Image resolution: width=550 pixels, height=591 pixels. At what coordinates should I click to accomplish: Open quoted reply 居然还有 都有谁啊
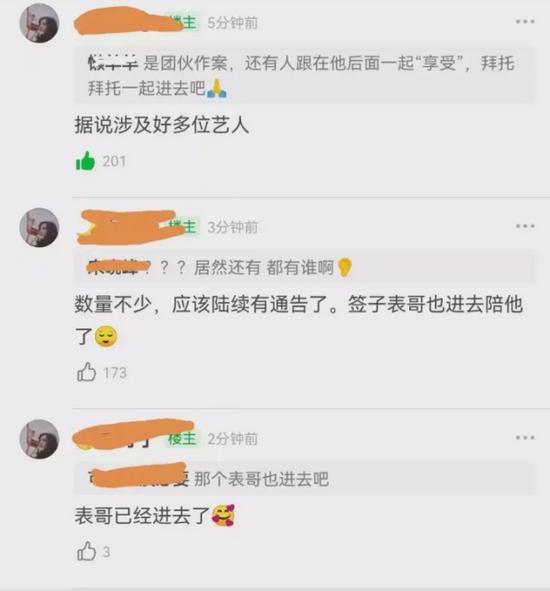pyautogui.click(x=305, y=268)
